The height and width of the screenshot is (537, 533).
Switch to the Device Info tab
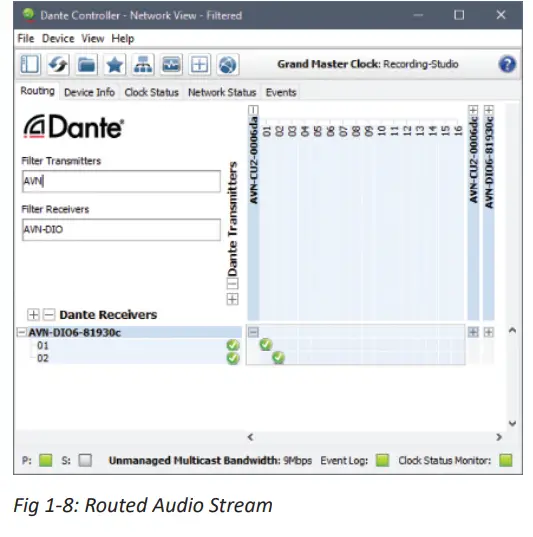[89, 92]
